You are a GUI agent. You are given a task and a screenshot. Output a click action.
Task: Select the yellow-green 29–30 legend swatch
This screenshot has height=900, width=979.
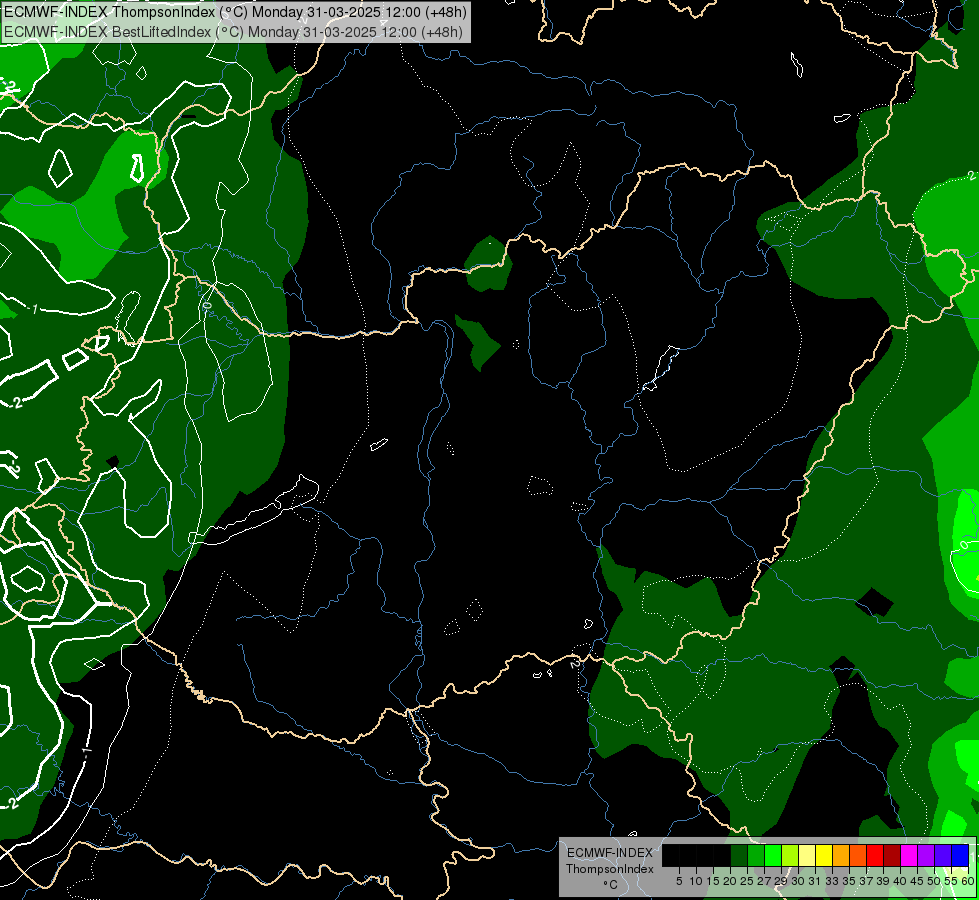tap(789, 855)
